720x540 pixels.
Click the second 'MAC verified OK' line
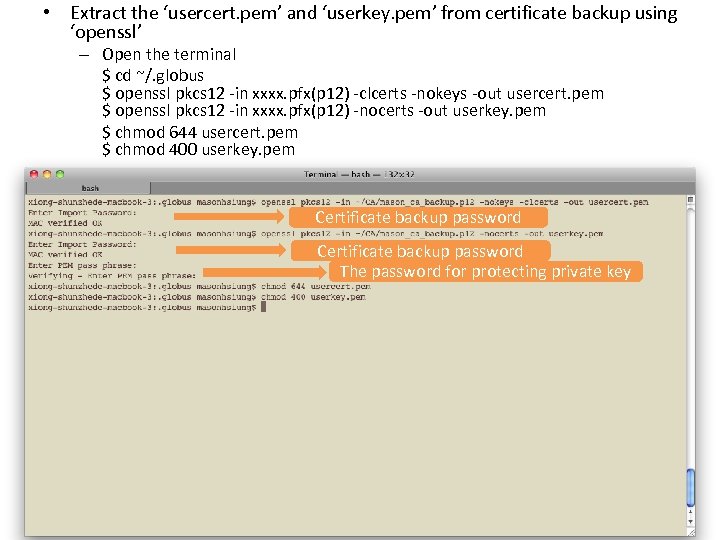(x=65, y=254)
